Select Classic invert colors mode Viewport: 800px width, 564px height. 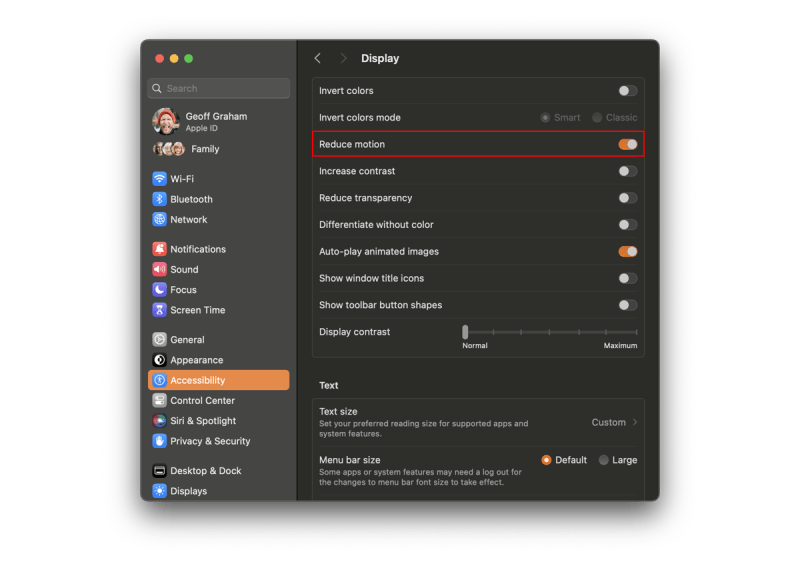coord(597,117)
